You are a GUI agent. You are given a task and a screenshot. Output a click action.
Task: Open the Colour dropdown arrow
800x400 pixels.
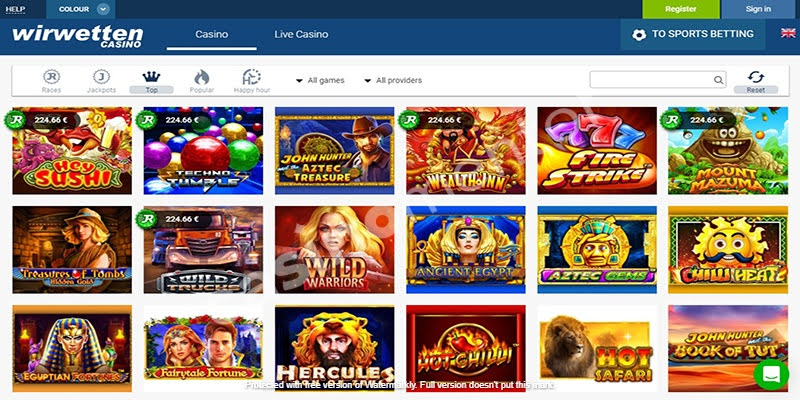tap(103, 9)
